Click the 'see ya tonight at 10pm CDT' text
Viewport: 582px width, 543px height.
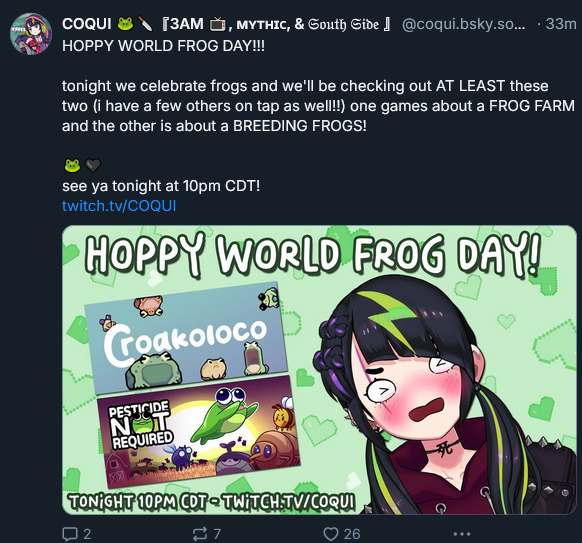coord(161,186)
